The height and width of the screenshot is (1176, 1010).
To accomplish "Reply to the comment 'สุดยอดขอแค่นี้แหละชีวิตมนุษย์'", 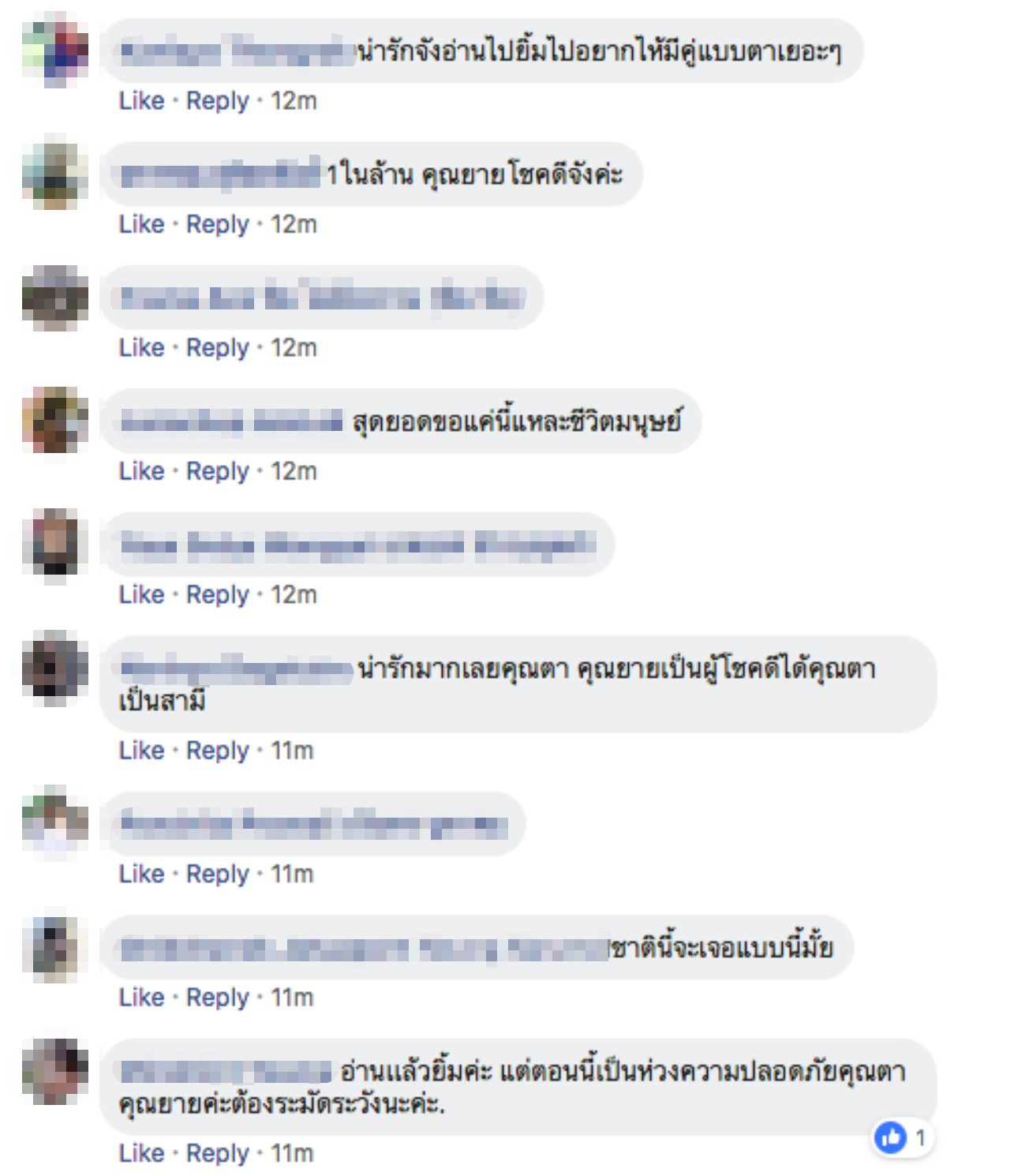I will (218, 471).
